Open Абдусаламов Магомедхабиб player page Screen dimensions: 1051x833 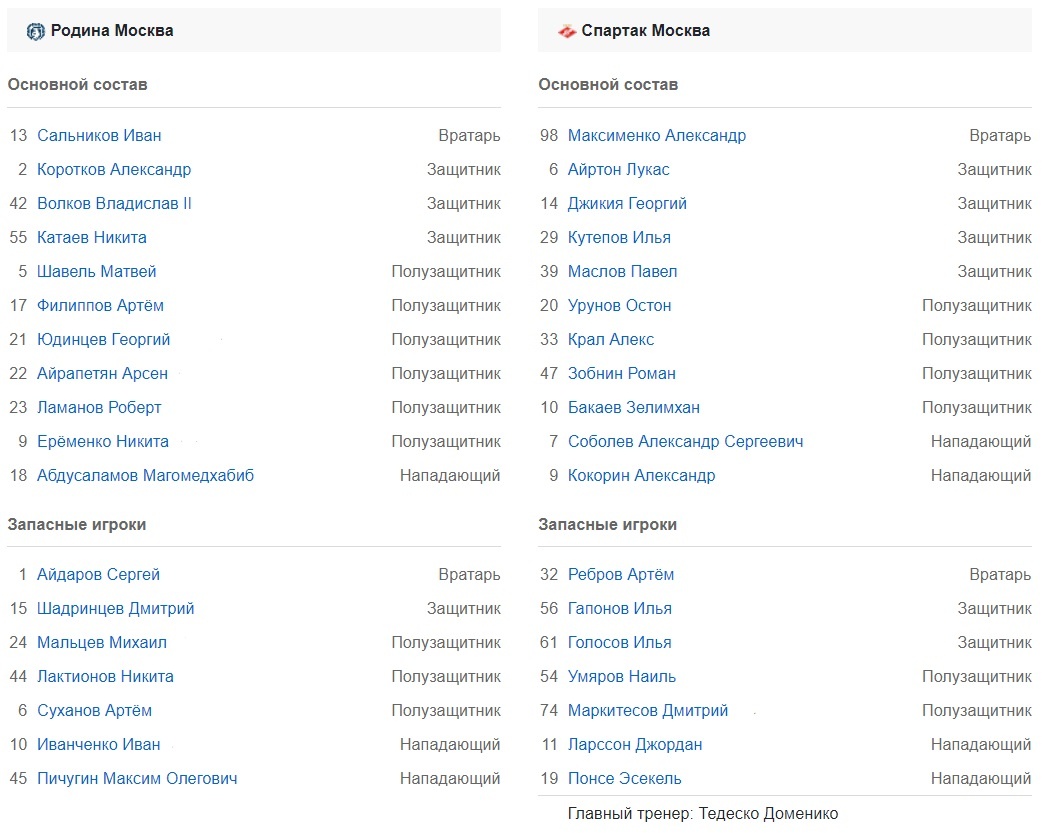pos(145,476)
